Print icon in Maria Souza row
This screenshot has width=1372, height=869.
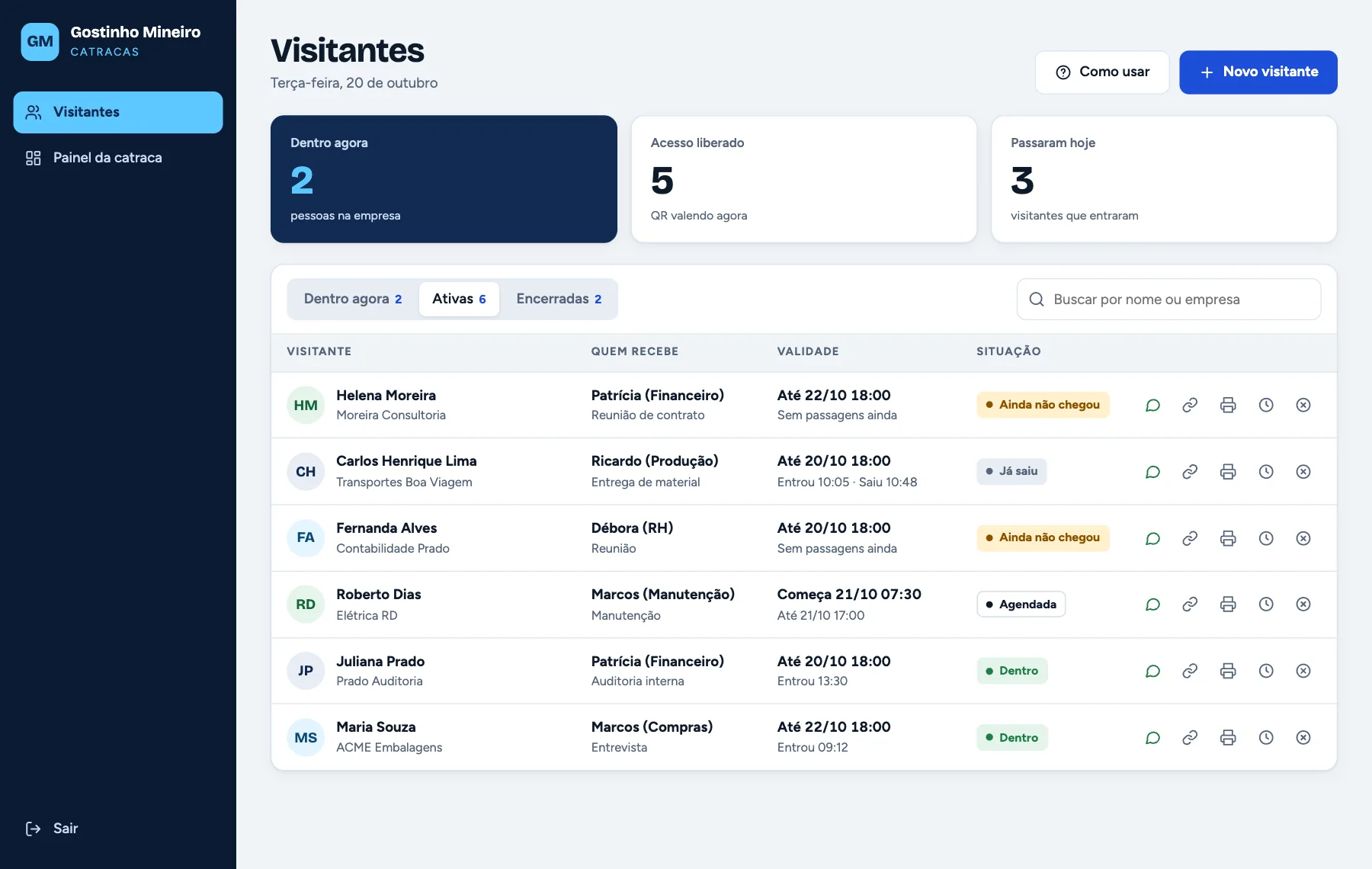point(1228,737)
